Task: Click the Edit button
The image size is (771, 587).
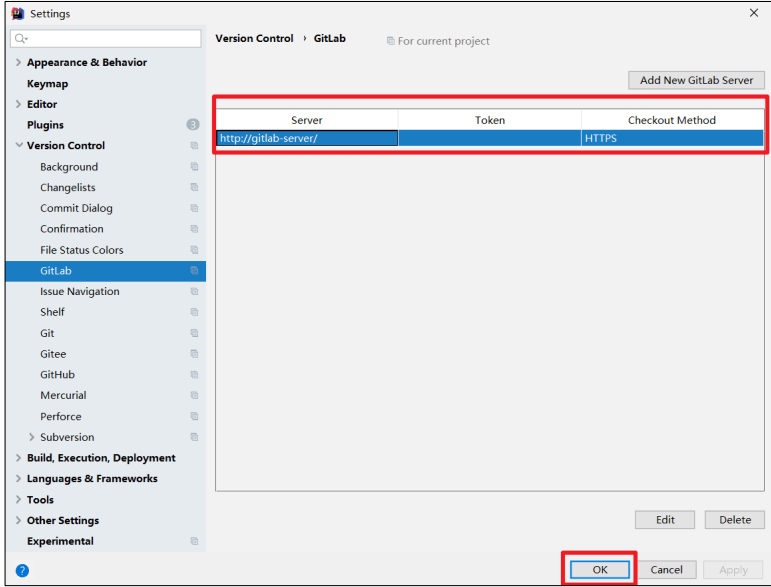Action: pyautogui.click(x=665, y=520)
